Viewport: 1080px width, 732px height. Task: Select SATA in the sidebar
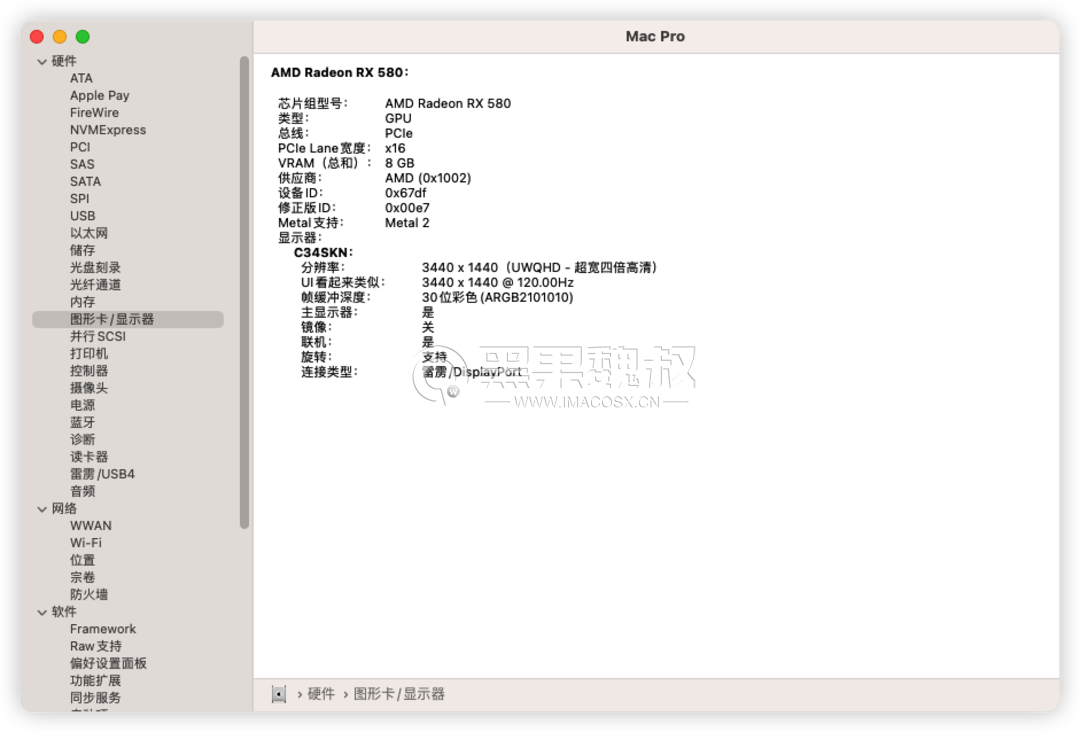coord(85,182)
